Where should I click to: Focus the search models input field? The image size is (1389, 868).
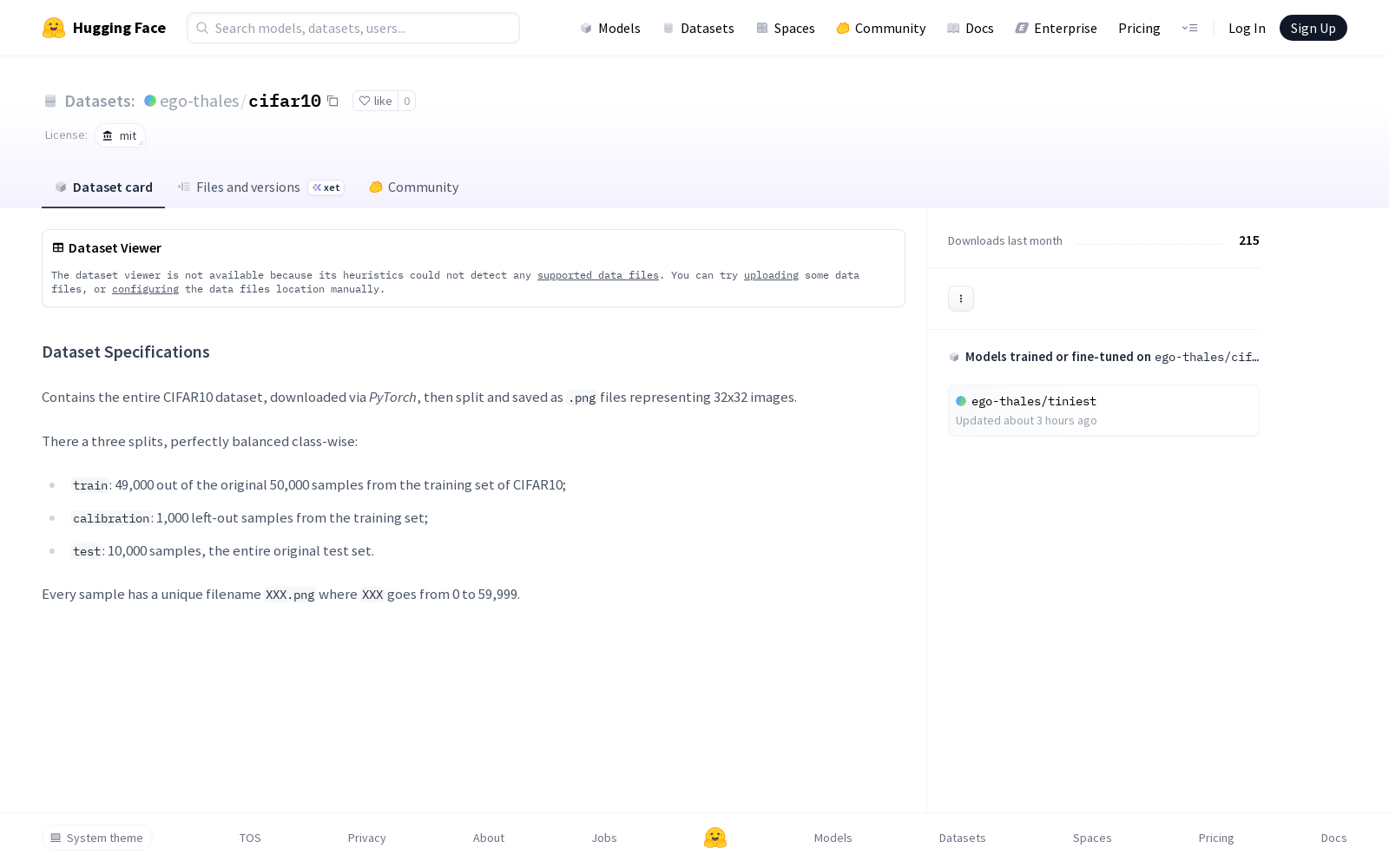click(x=353, y=28)
